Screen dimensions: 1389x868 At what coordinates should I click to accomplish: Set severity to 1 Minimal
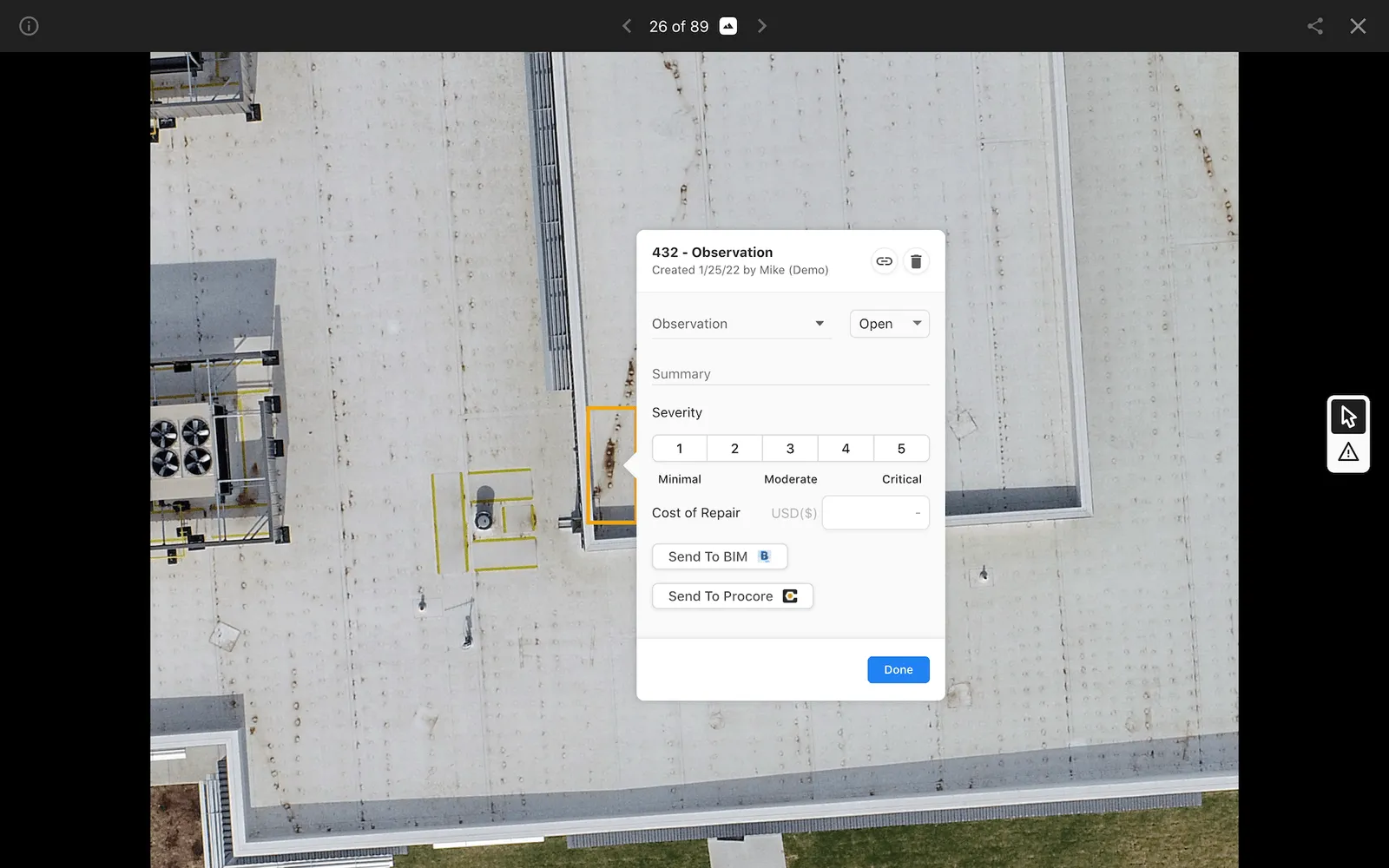pyautogui.click(x=679, y=448)
